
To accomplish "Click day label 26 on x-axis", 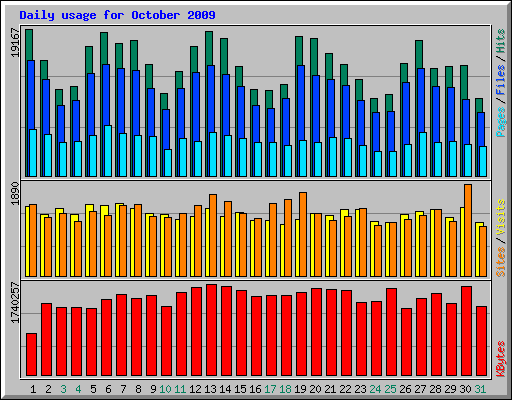I will pyautogui.click(x=405, y=389).
